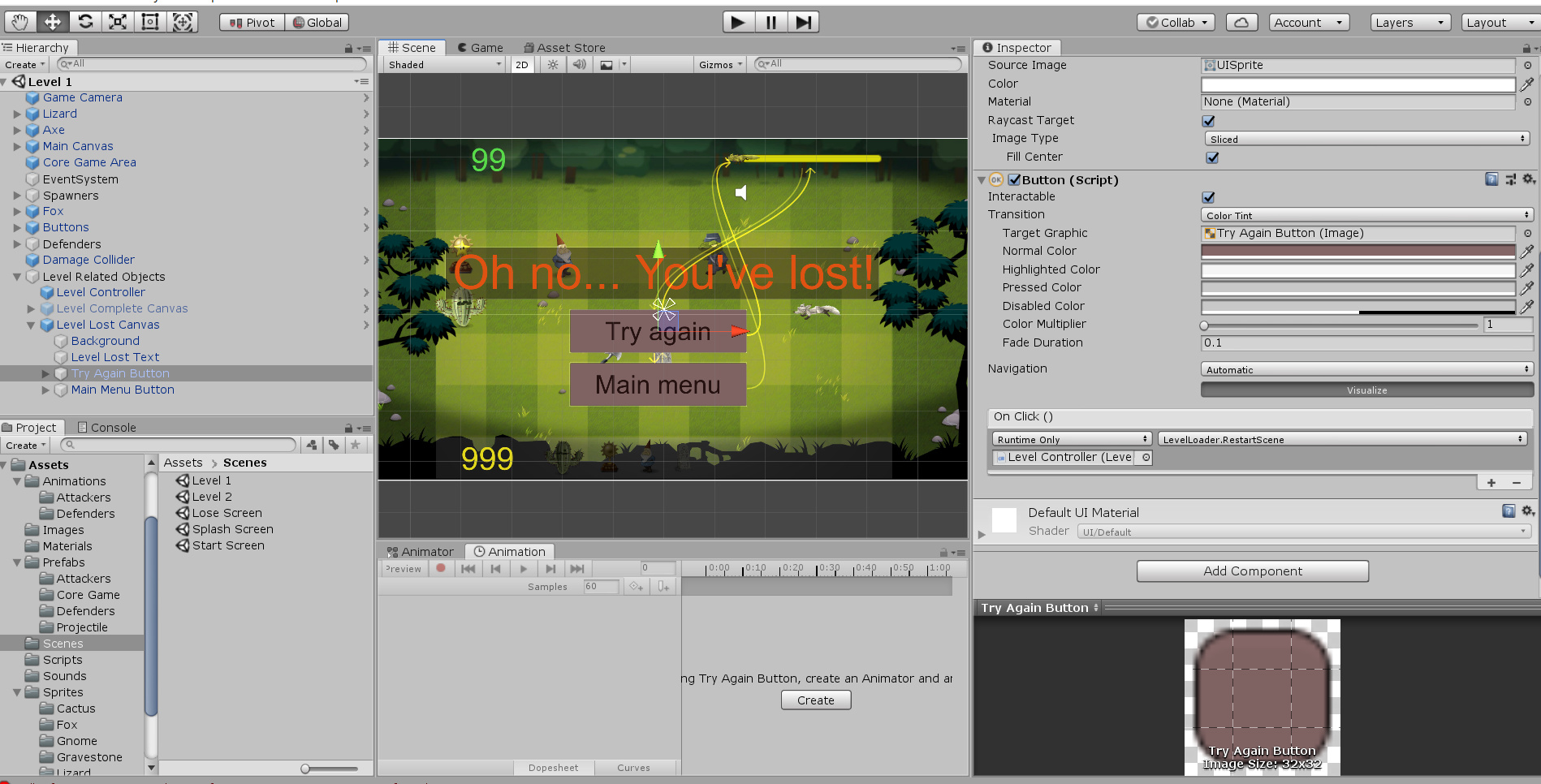Switch to the Game tab
1541x784 pixels.
480,48
